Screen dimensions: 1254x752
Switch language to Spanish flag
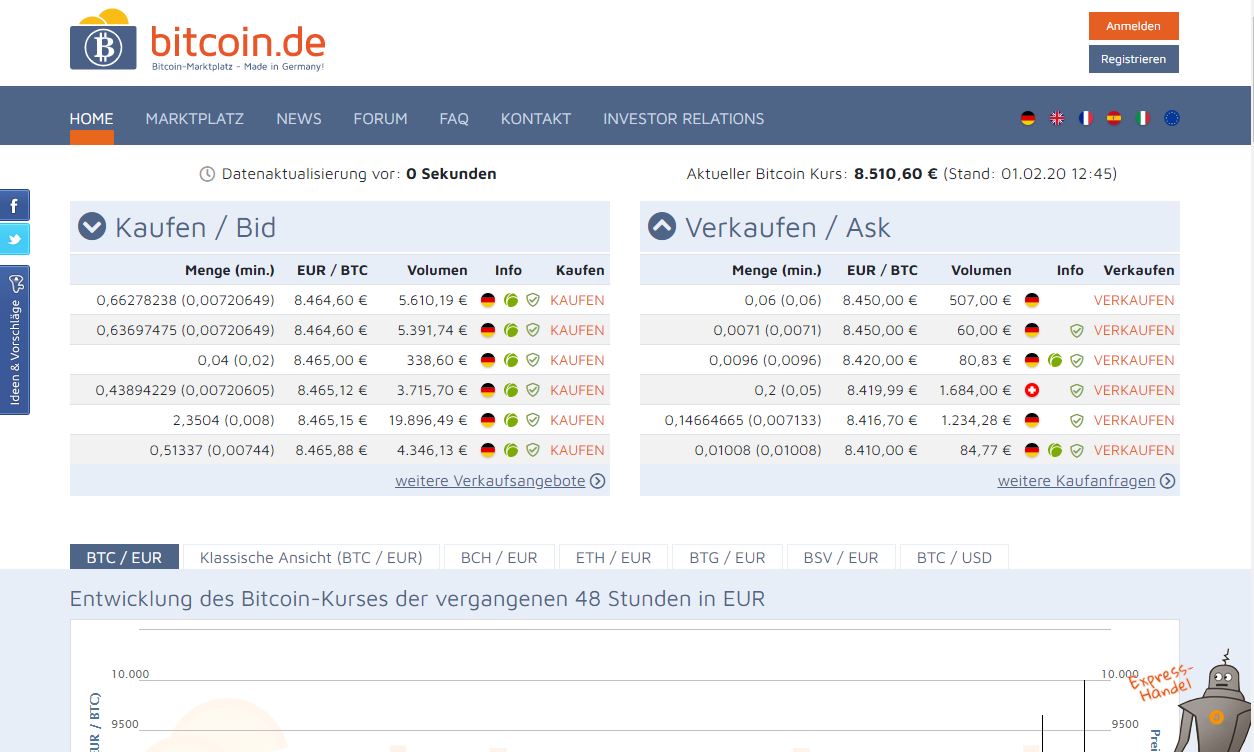click(x=1114, y=118)
